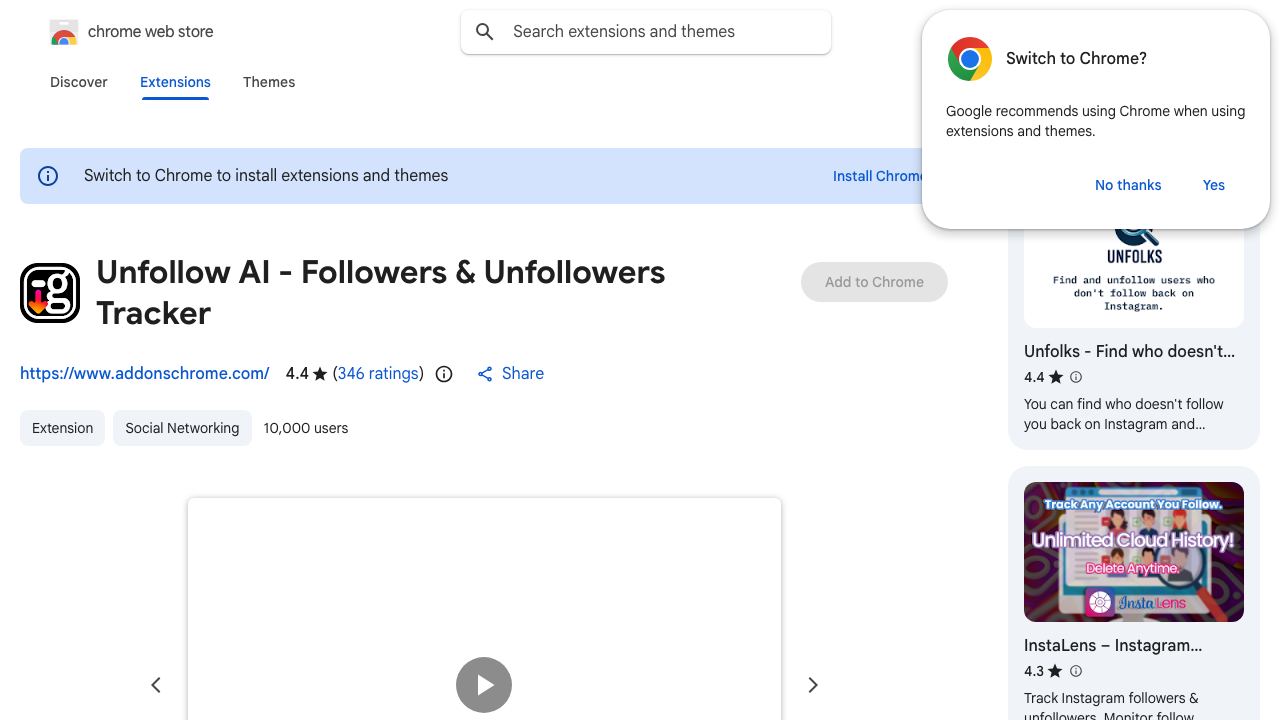Click the ratings info icon beside 346 ratings
1280x720 pixels.
click(444, 374)
